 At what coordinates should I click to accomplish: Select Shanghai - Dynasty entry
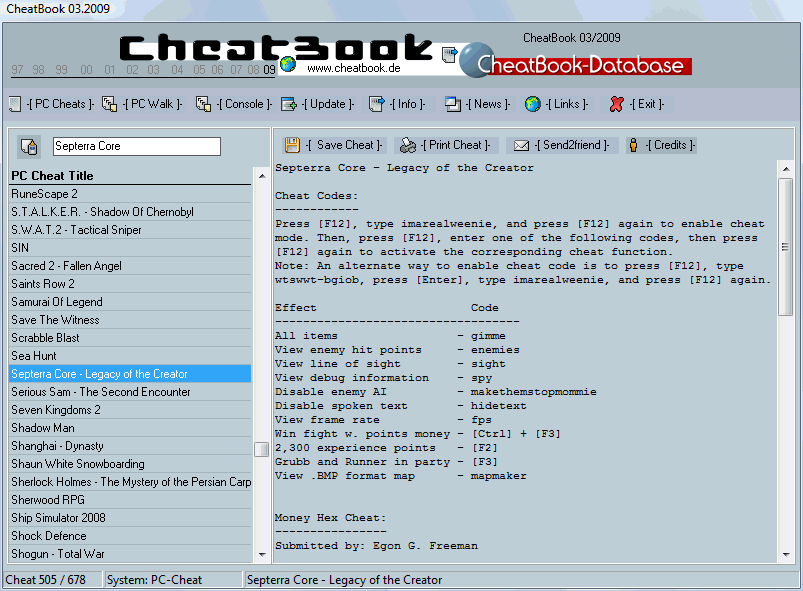[x=131, y=446]
